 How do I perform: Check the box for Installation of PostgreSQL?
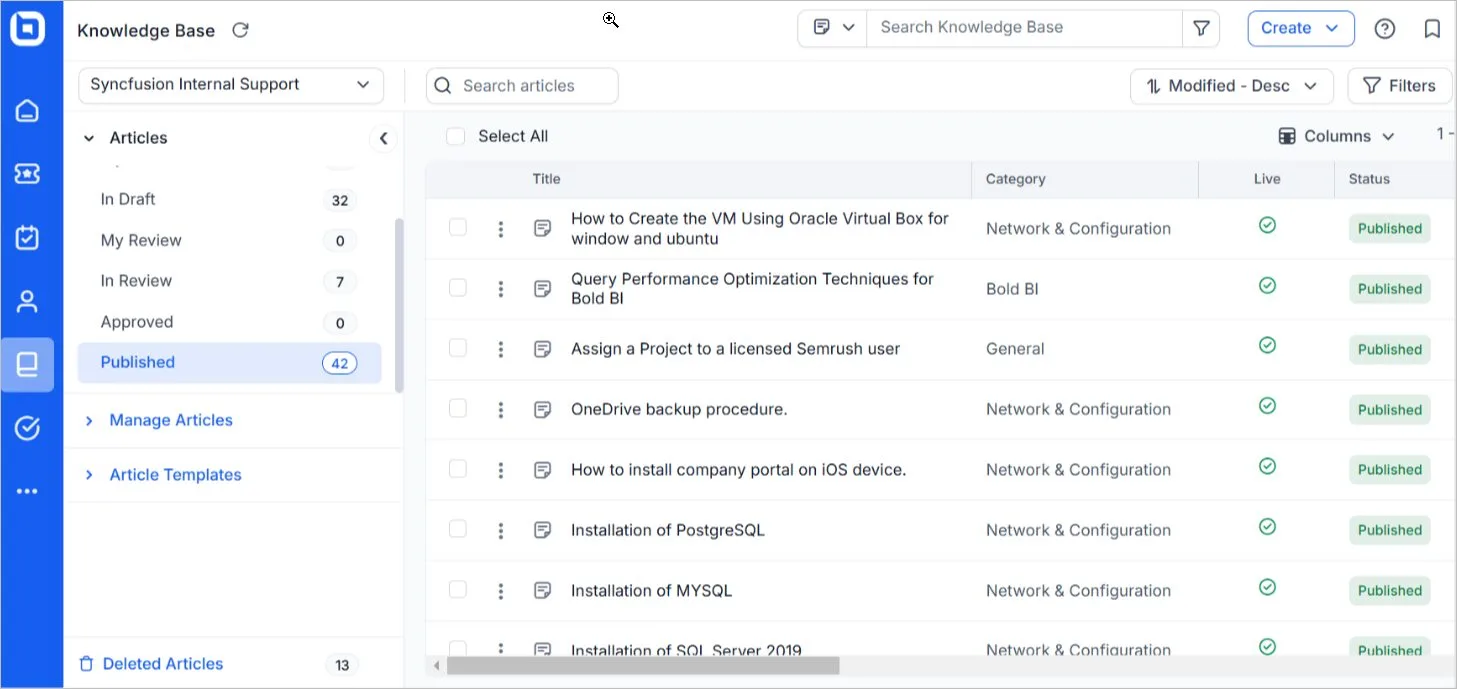[x=458, y=529]
